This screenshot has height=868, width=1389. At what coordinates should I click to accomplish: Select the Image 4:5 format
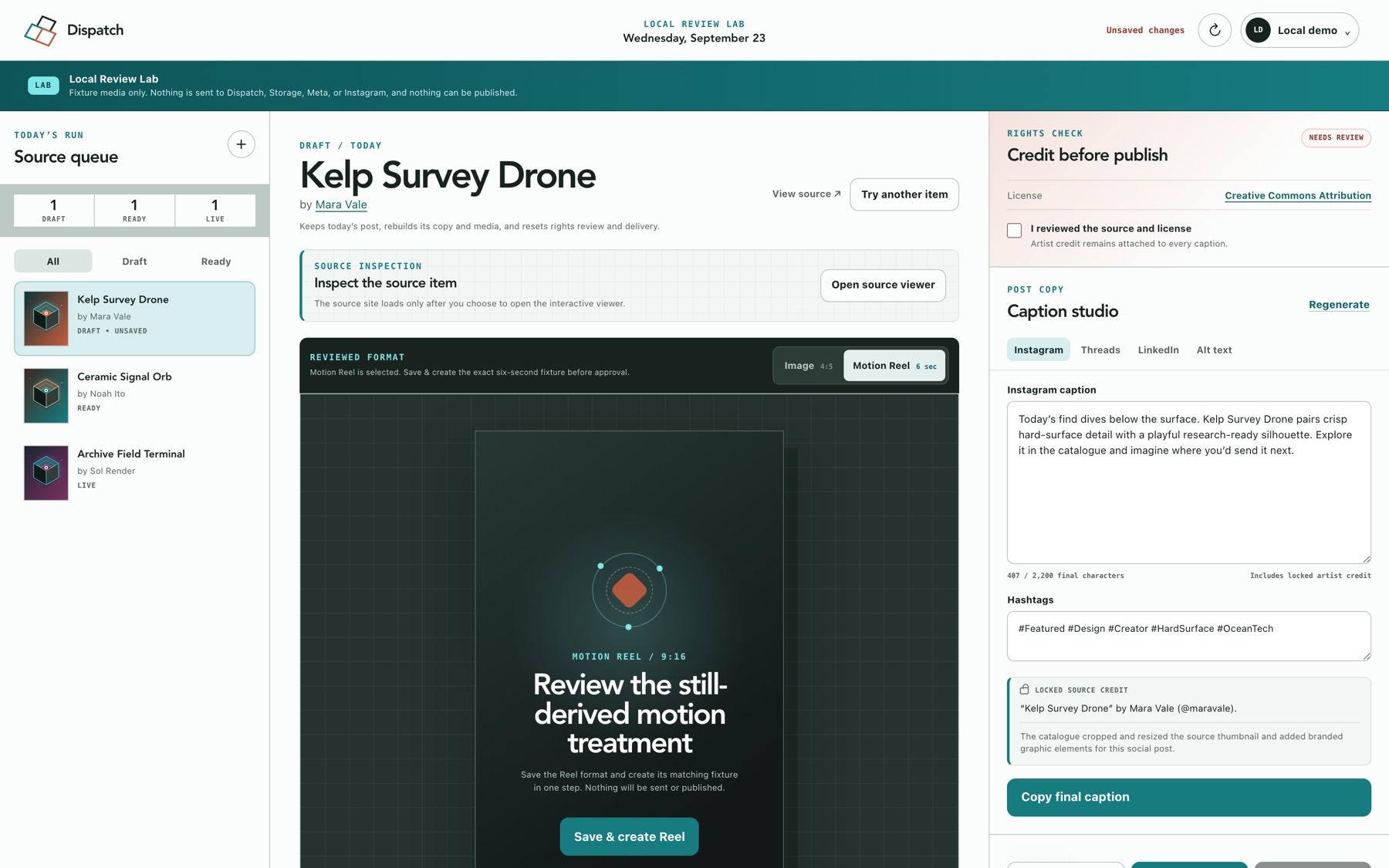point(808,366)
